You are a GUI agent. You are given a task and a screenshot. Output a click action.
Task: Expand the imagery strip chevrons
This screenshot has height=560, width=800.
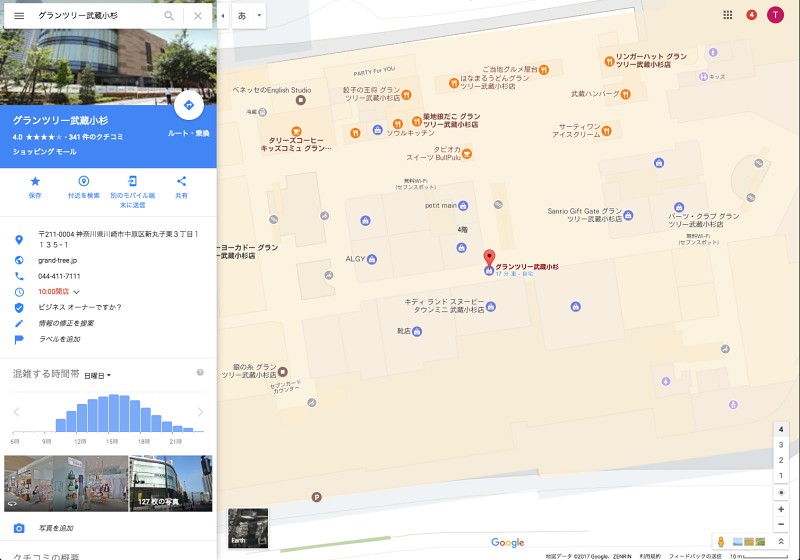pos(781,542)
